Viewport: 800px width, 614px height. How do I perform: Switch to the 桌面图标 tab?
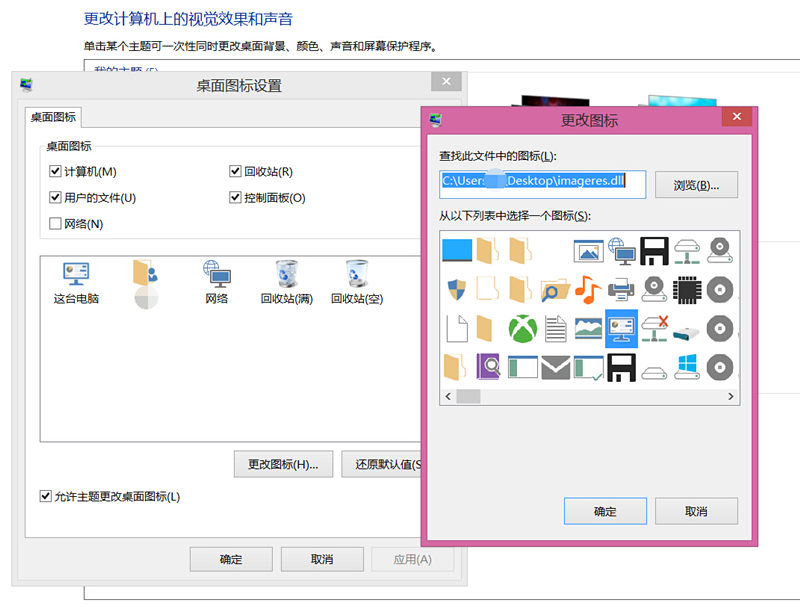click(53, 117)
